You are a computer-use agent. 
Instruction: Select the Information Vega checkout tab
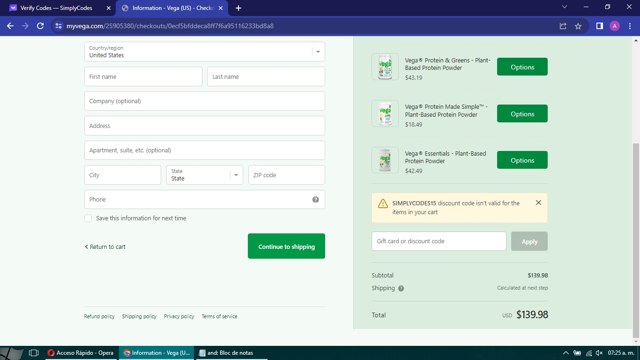point(172,8)
